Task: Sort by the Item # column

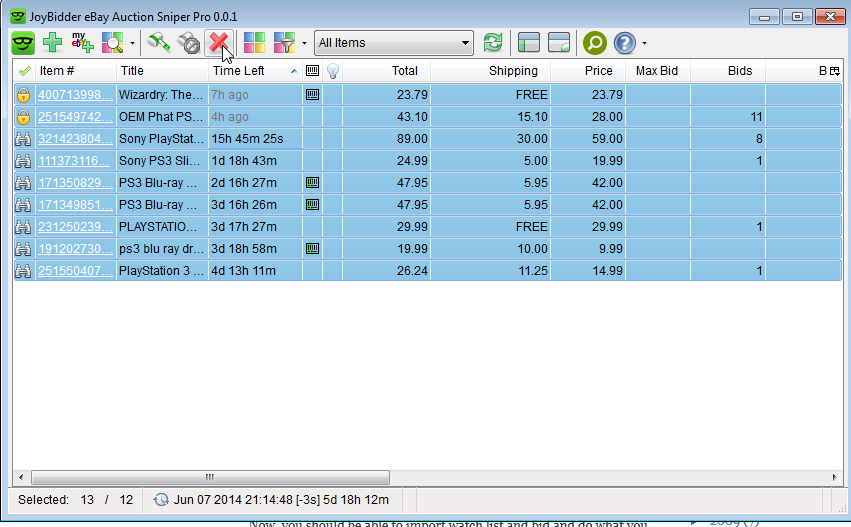Action: [x=75, y=71]
